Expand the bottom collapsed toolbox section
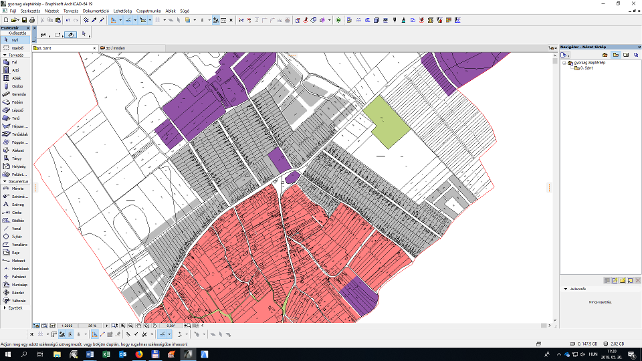The image size is (642, 361). pos(15,308)
